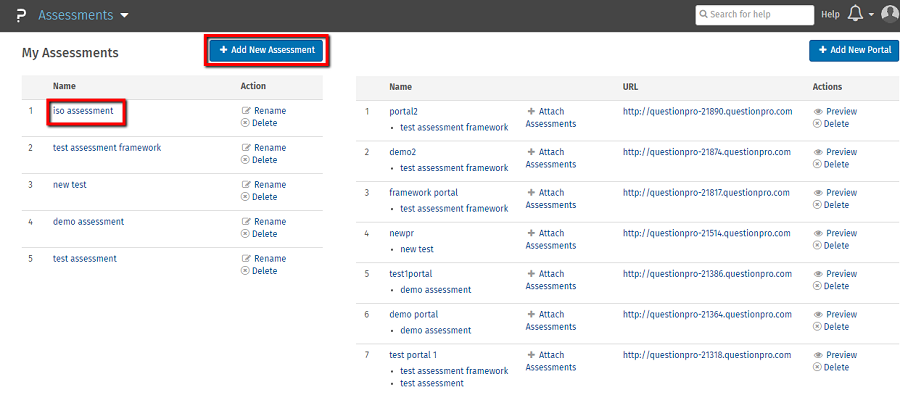Click Add New Portal button
900x403 pixels.
853,50
